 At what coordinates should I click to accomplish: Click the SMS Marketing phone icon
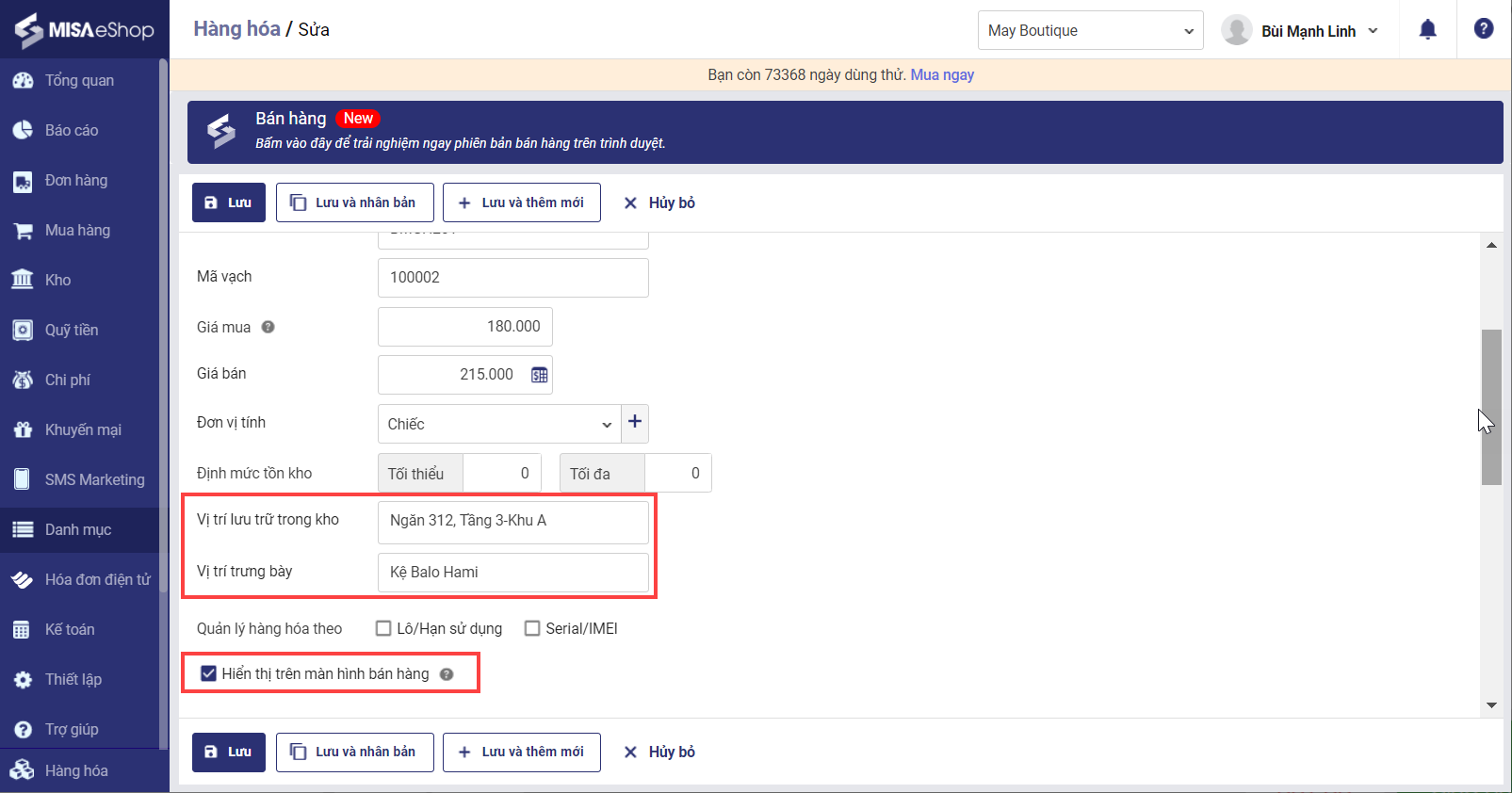[x=23, y=479]
